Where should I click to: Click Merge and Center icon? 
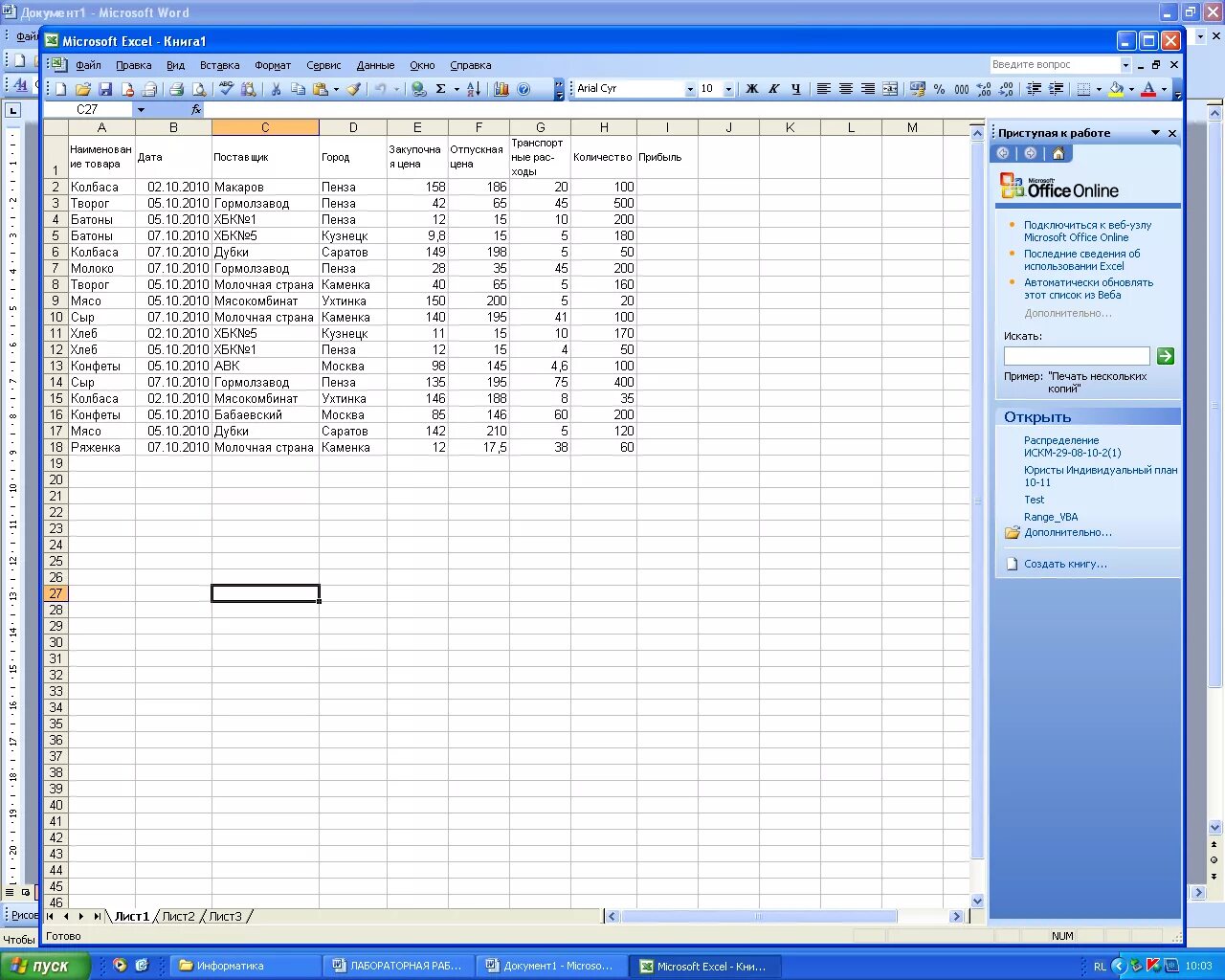tap(890, 89)
